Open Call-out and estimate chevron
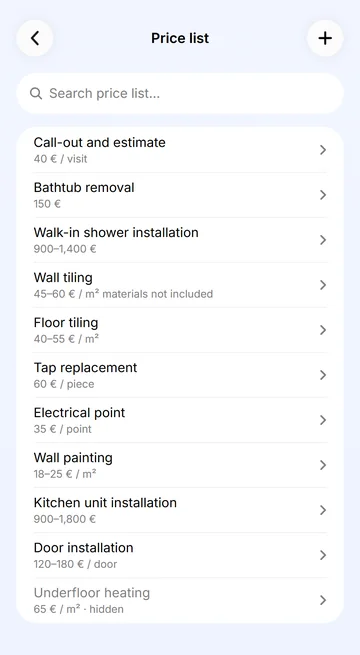The width and height of the screenshot is (360, 655). click(323, 150)
